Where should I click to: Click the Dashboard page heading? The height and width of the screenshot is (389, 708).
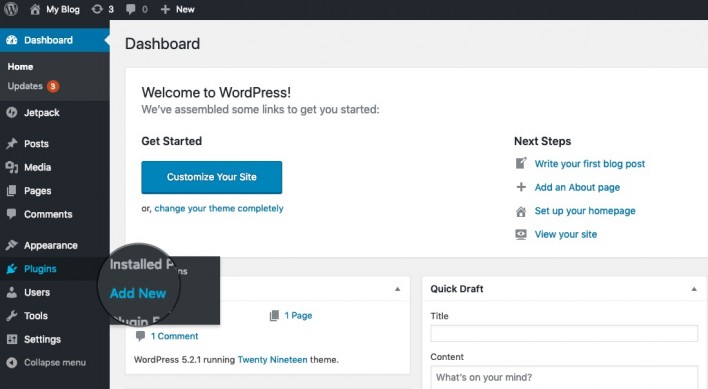click(x=162, y=44)
